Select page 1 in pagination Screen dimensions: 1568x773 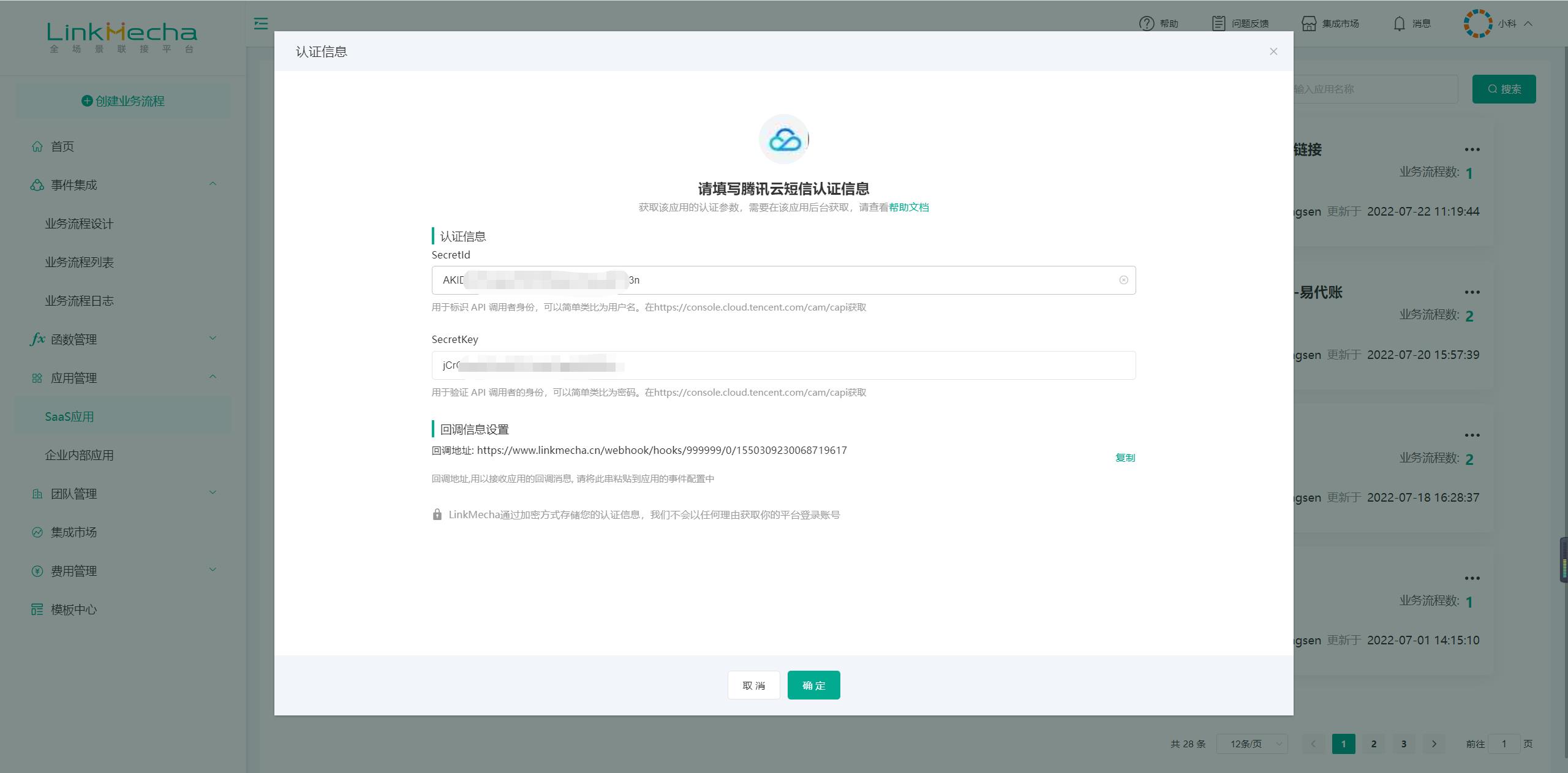[x=1343, y=744]
